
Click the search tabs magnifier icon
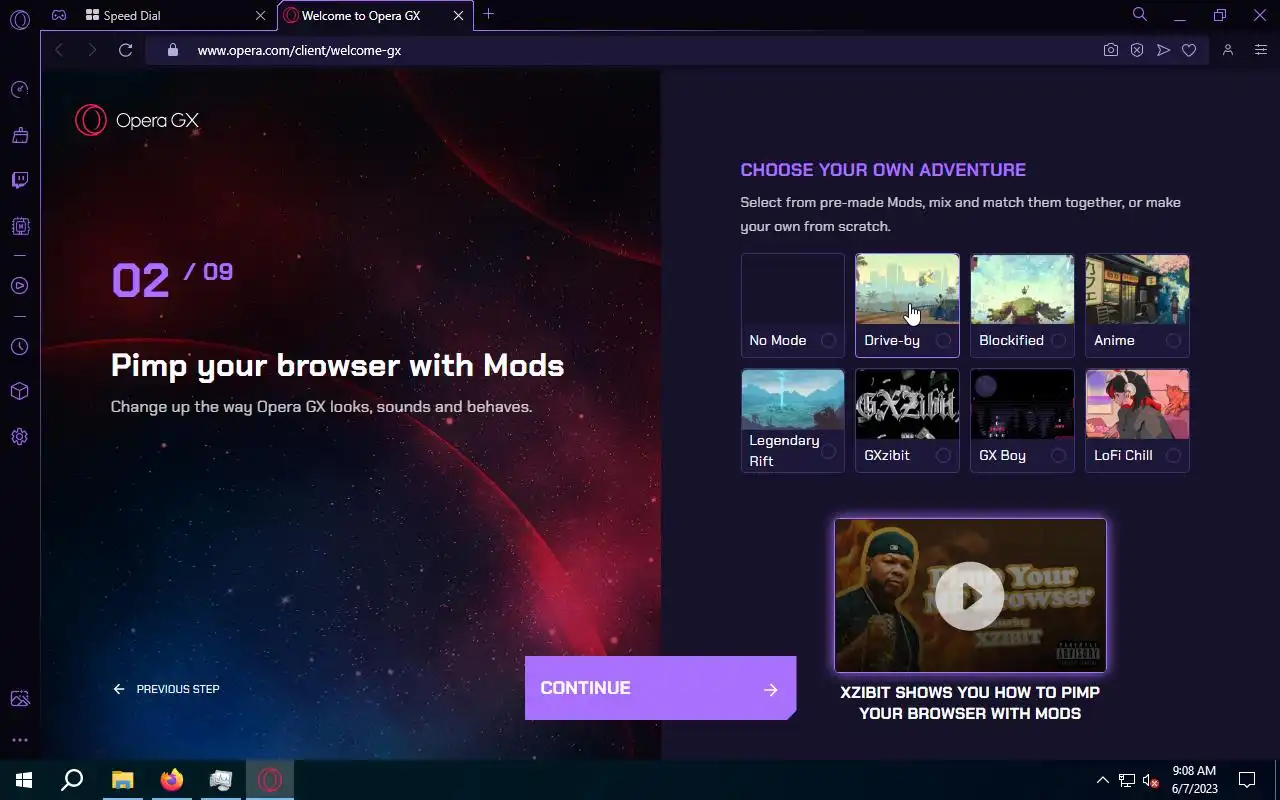[x=1139, y=15]
